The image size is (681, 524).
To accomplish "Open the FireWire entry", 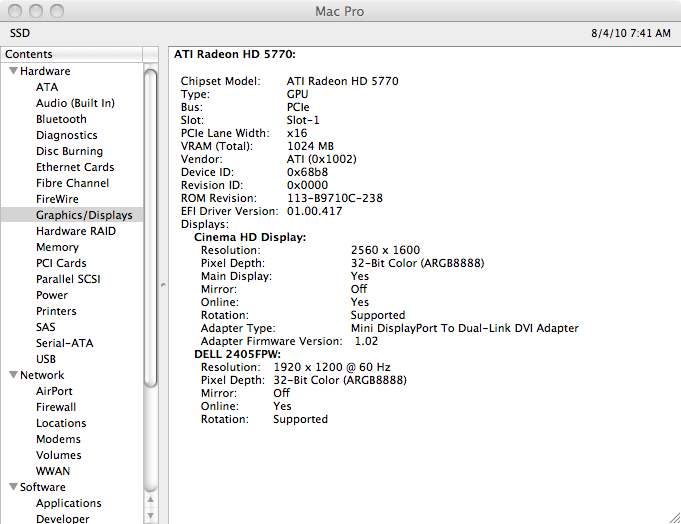I will (x=57, y=199).
